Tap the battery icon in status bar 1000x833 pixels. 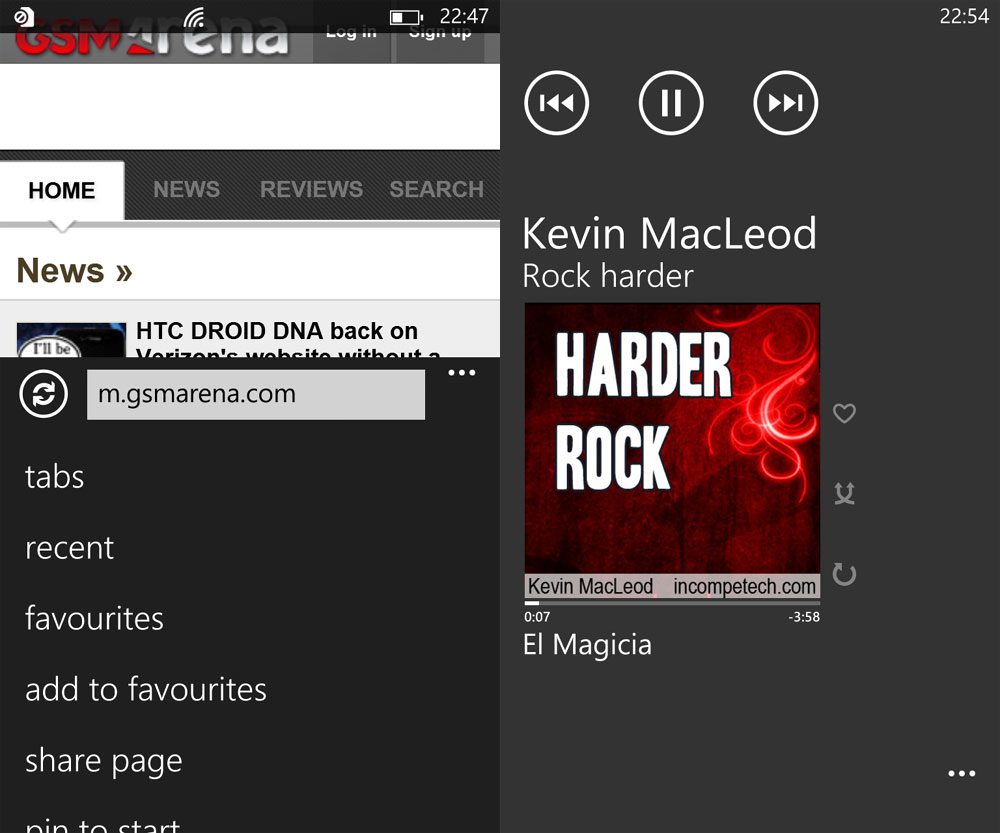point(406,17)
